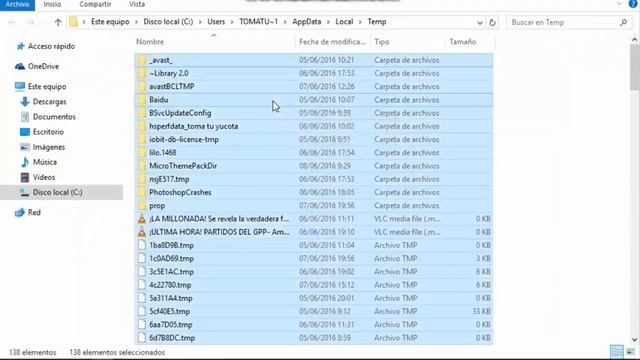640x360 pixels.
Task: Open dropdown arrow after 'Este equipo' breadcrumb
Action: coord(136,22)
